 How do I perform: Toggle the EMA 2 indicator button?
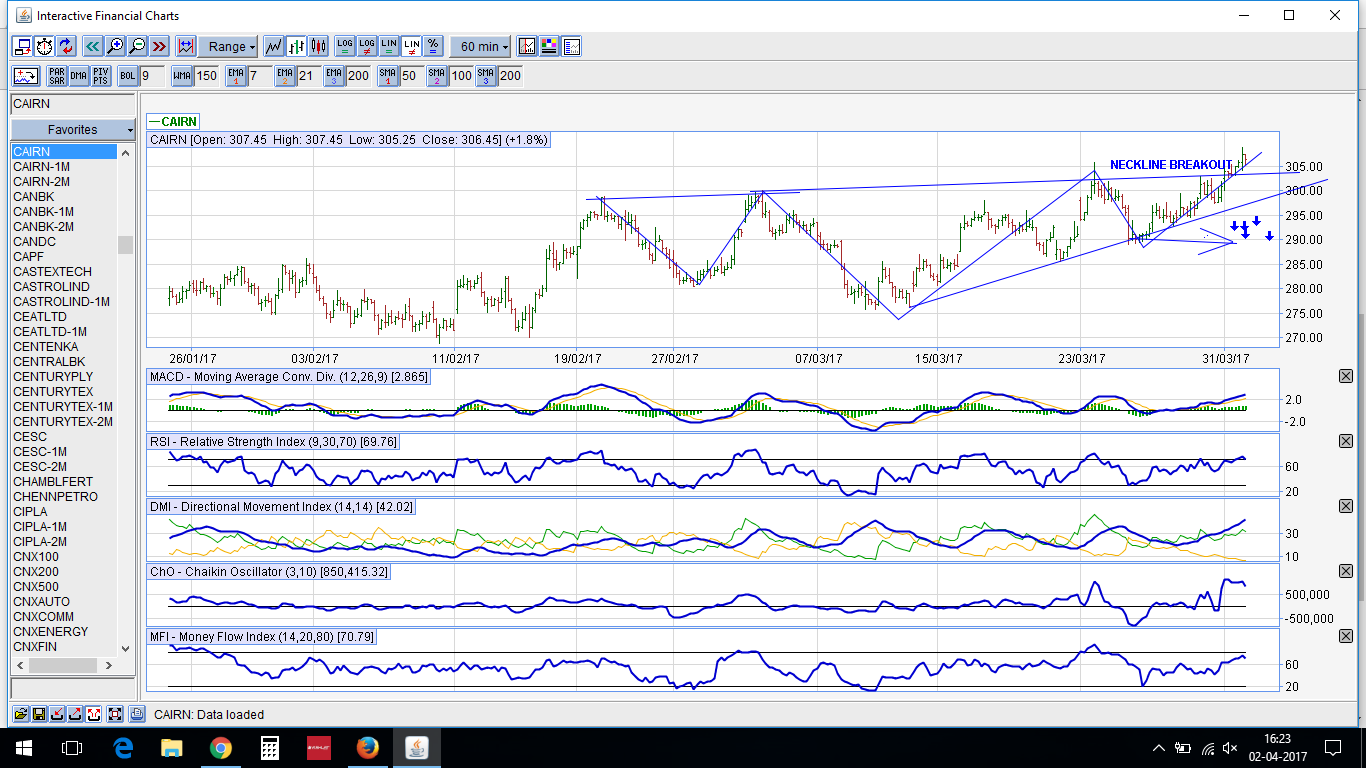click(x=285, y=75)
